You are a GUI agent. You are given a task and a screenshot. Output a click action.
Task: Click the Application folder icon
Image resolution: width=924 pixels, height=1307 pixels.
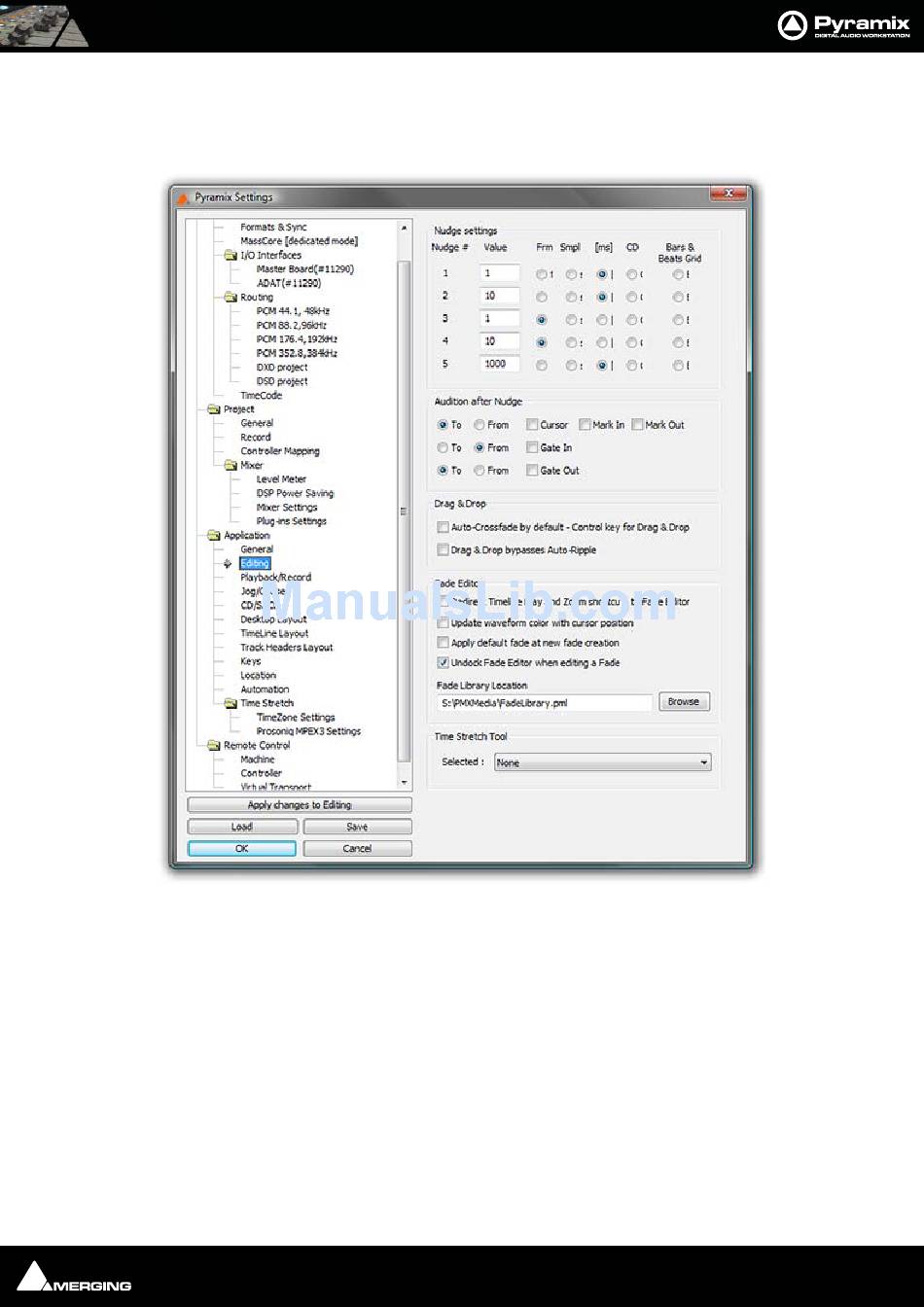point(214,536)
